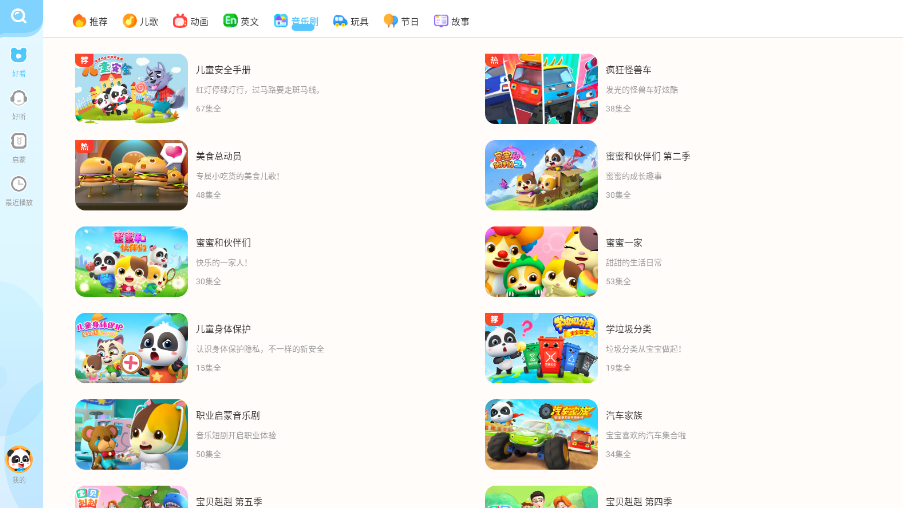Switch to the 动画 TV tab
The width and height of the screenshot is (903, 508).
click(191, 21)
